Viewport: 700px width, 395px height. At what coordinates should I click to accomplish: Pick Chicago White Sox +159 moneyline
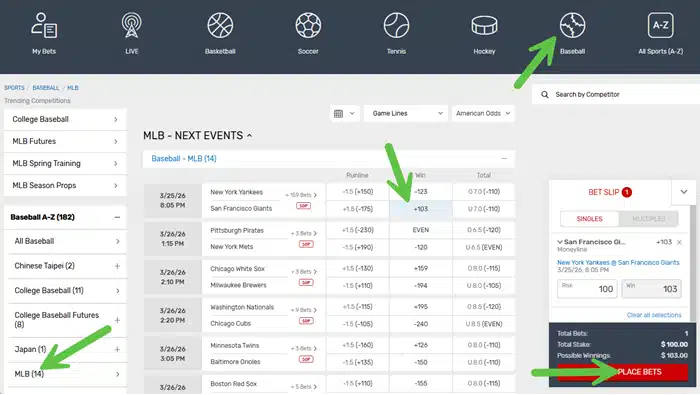point(421,269)
